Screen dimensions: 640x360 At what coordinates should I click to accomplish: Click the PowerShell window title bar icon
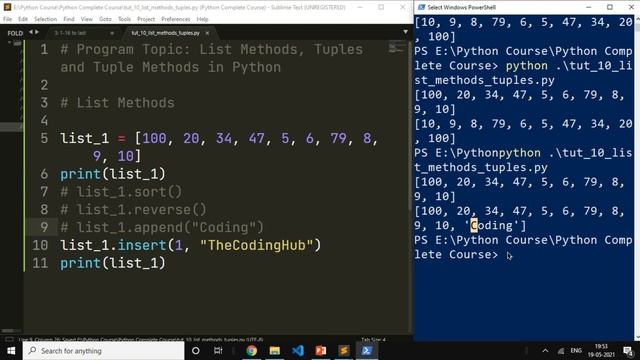click(x=422, y=7)
